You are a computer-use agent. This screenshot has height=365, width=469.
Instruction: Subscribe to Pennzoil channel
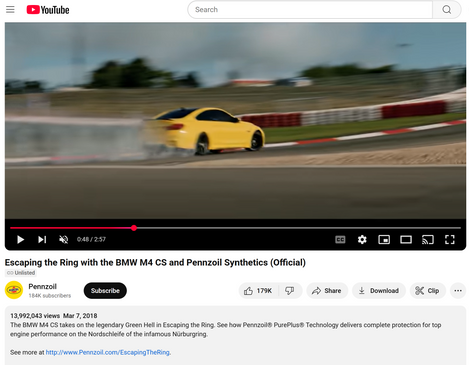pos(105,291)
